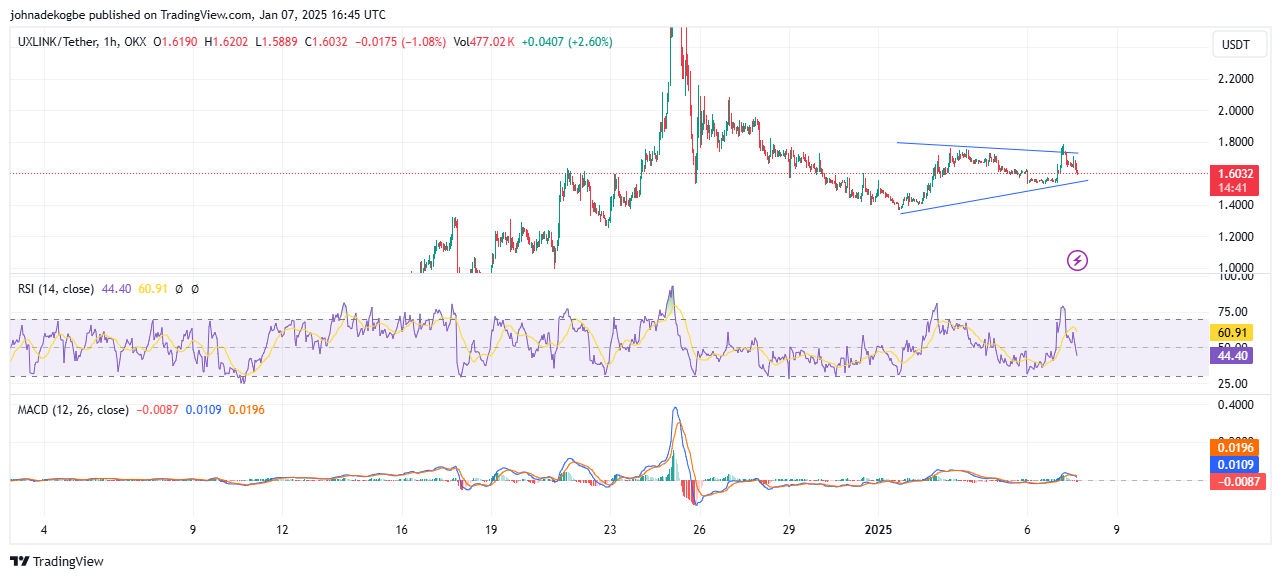Click the purple 44.40 value in the RSI legend
1281x579 pixels.
click(x=116, y=289)
